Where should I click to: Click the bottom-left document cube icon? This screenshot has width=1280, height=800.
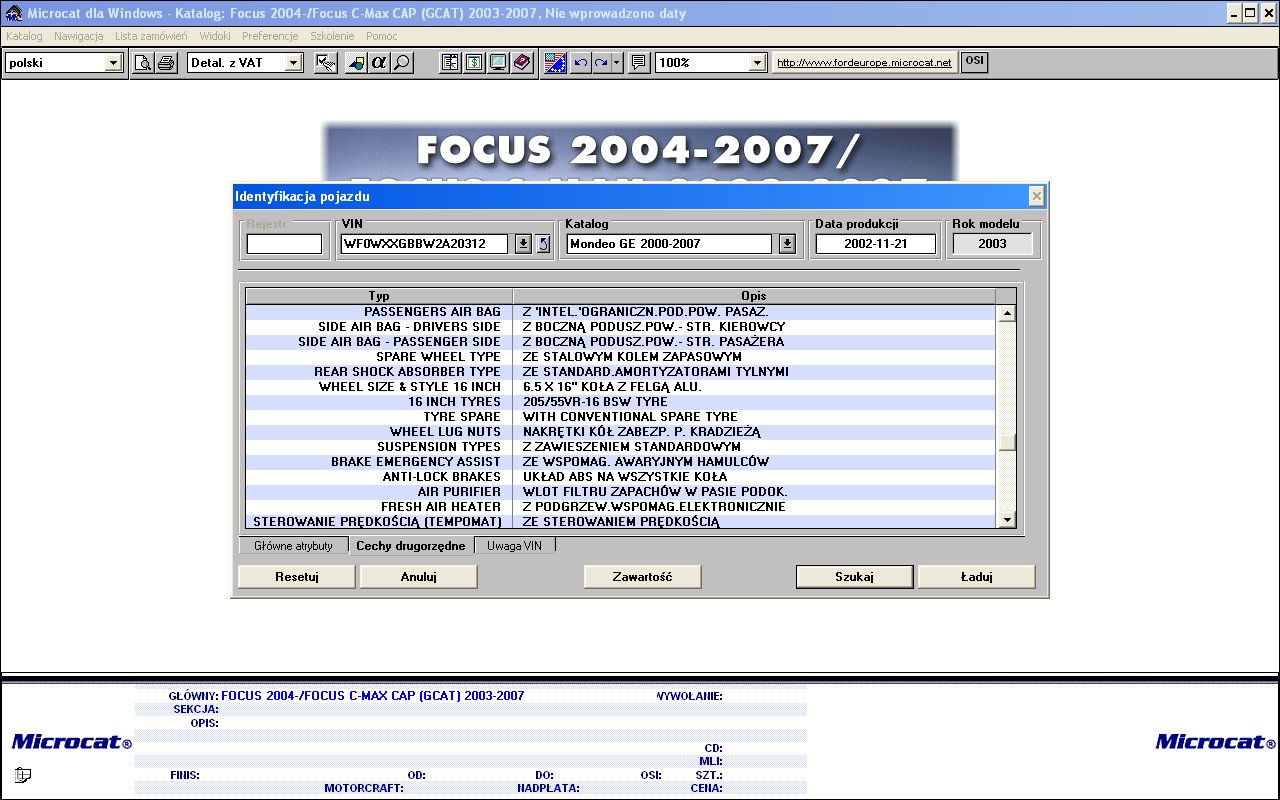coord(23,774)
